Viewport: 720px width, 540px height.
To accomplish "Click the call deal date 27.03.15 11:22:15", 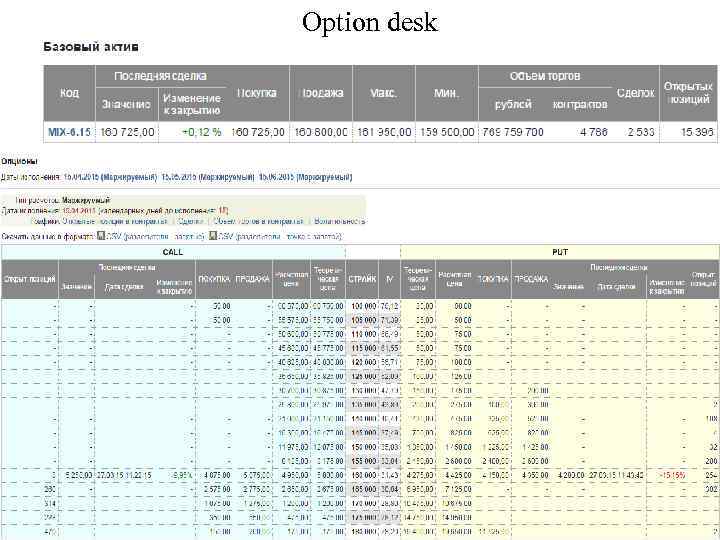I will coord(124,475).
